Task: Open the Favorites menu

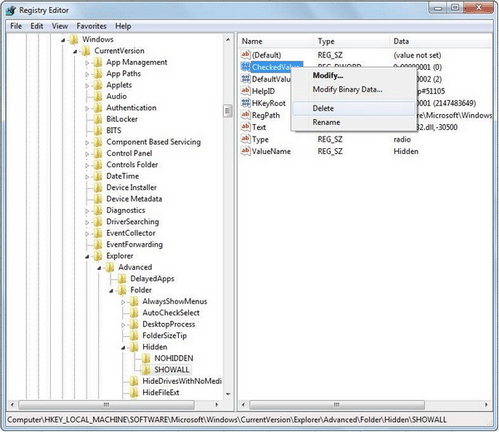Action: [91, 26]
